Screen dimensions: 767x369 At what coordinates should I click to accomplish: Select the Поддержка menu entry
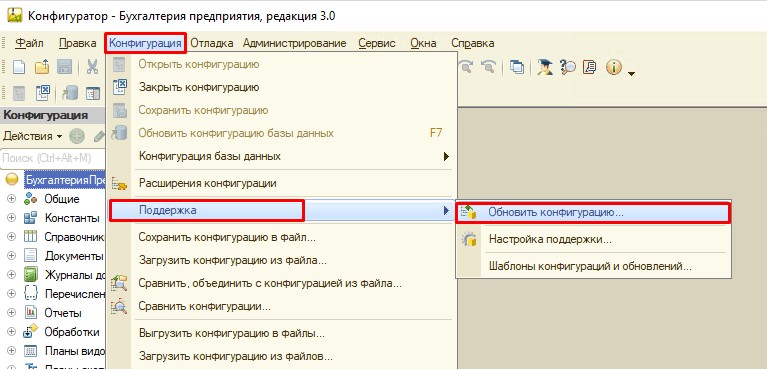pos(281,210)
